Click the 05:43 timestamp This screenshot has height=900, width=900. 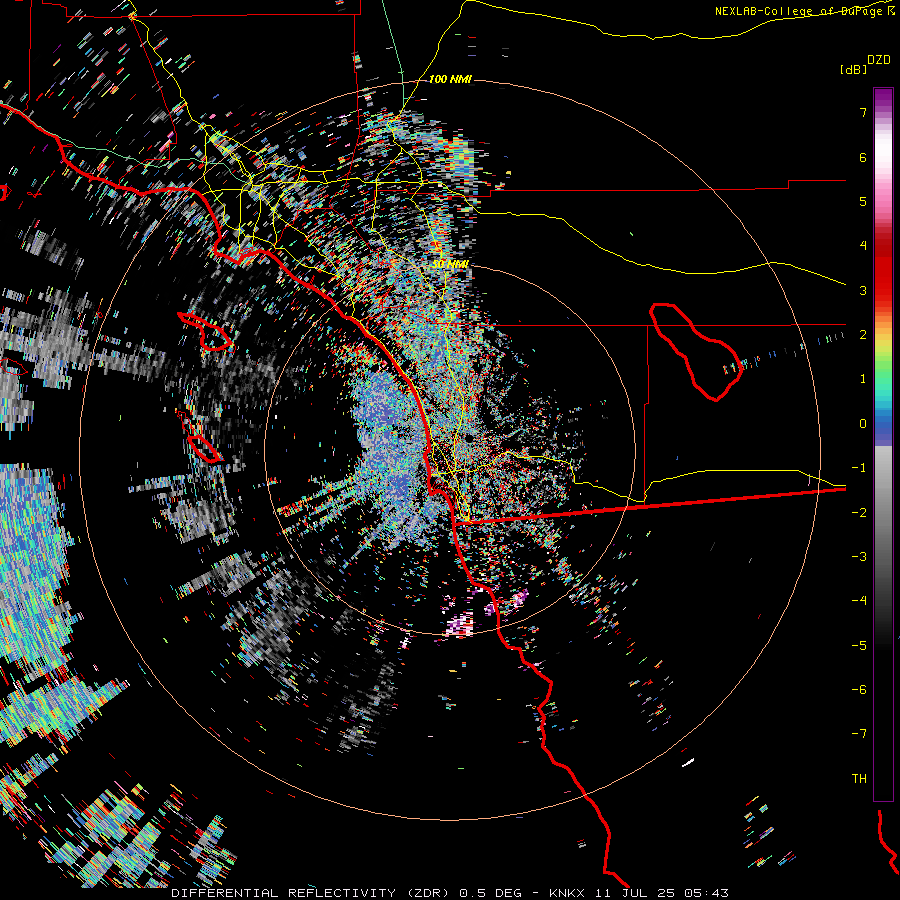(707, 893)
